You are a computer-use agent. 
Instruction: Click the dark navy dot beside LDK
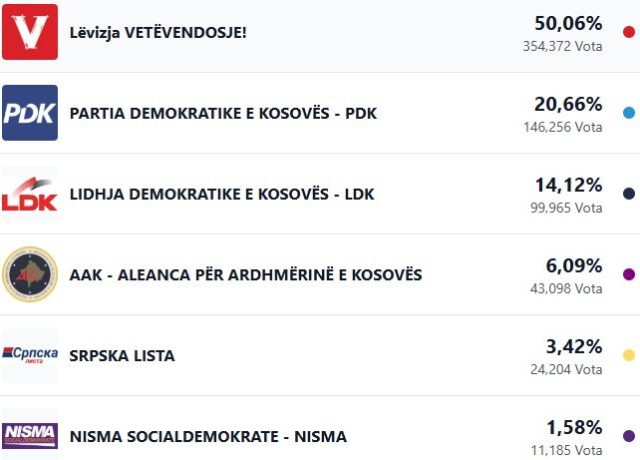[628, 194]
